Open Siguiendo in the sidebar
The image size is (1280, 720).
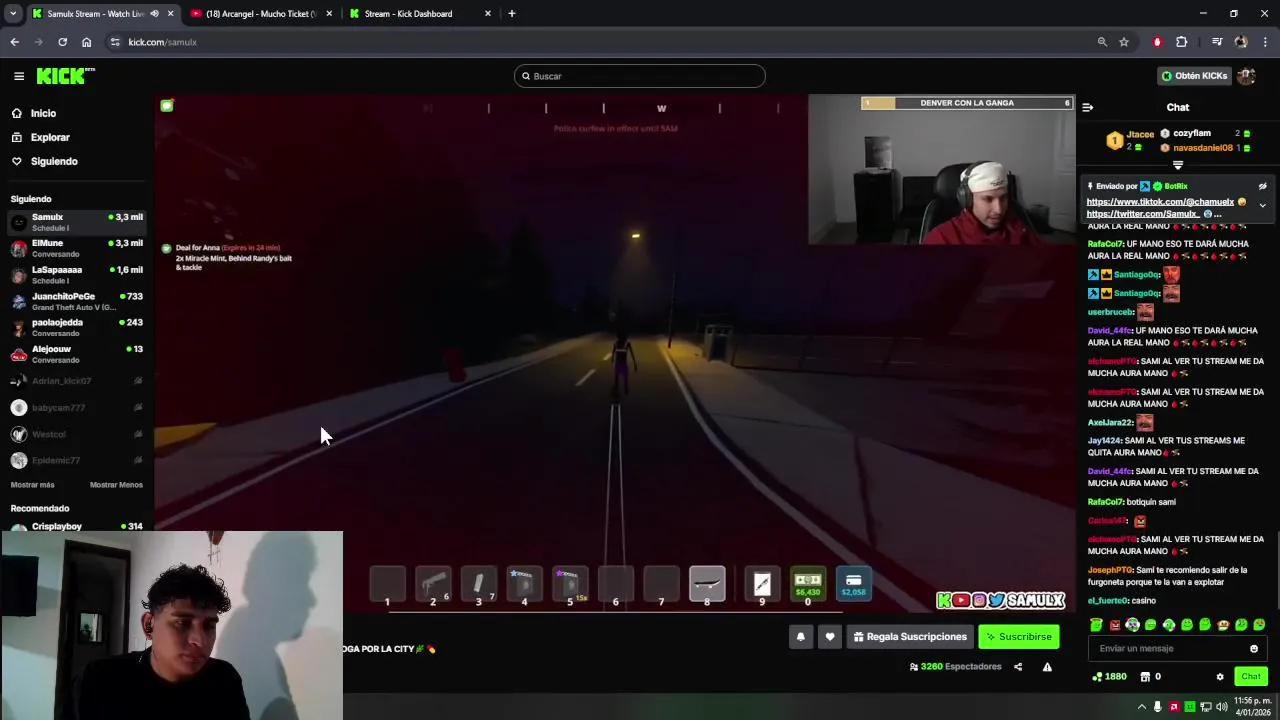pos(54,161)
